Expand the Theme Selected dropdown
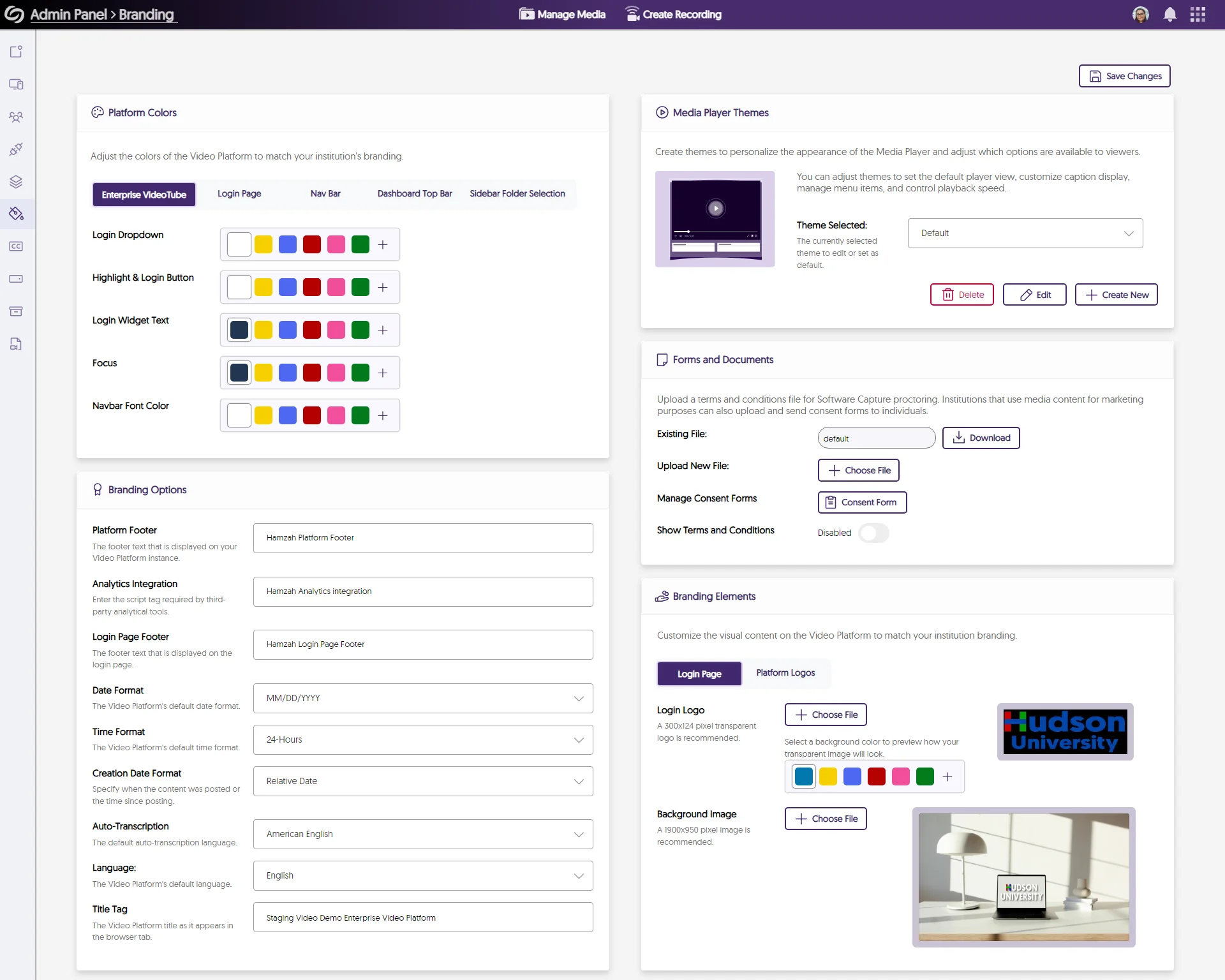This screenshot has height=980, width=1225. point(1025,234)
